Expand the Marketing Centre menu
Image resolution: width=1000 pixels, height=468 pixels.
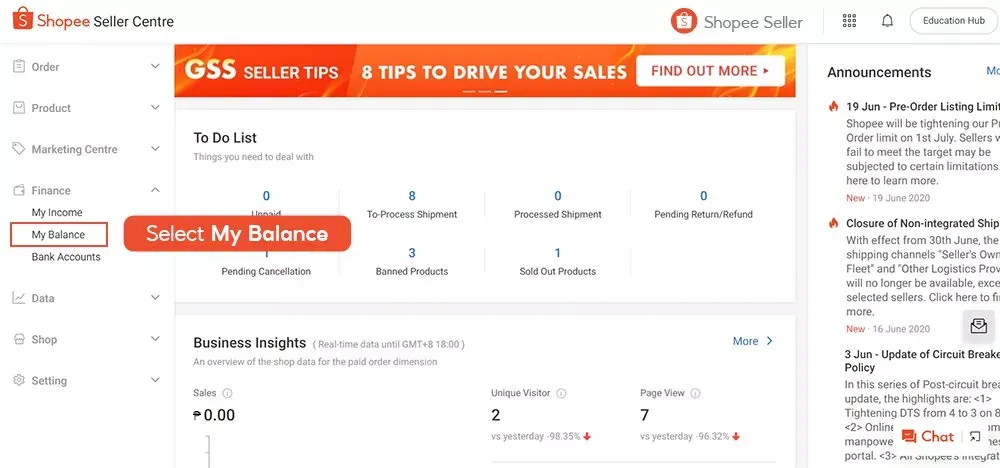[x=87, y=149]
